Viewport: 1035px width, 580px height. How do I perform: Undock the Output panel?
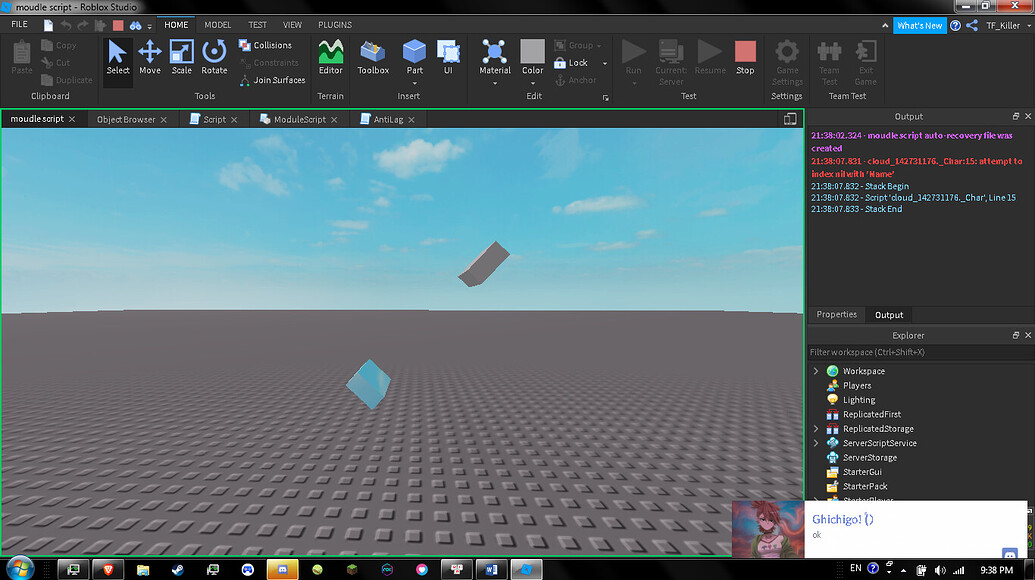click(x=1016, y=116)
